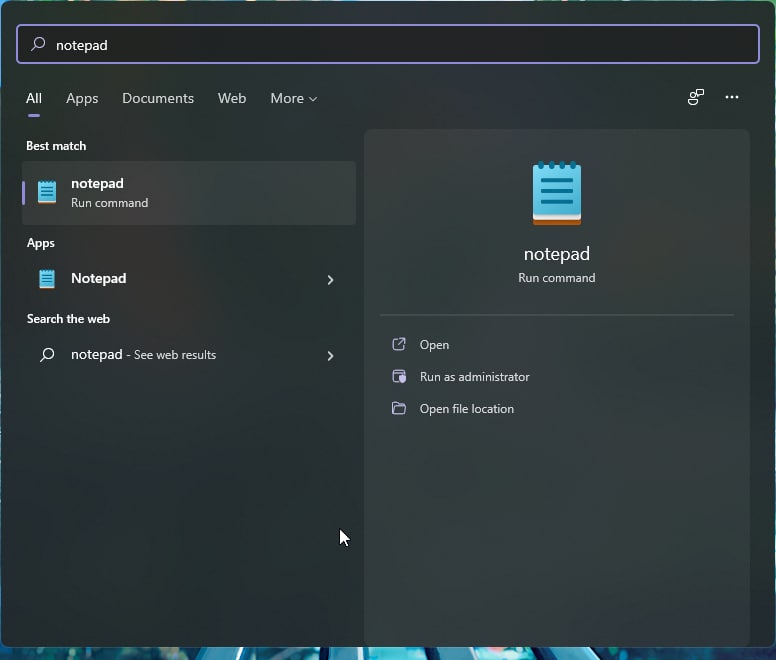The width and height of the screenshot is (776, 660).
Task: Switch to the Documents tab
Action: pyautogui.click(x=158, y=98)
